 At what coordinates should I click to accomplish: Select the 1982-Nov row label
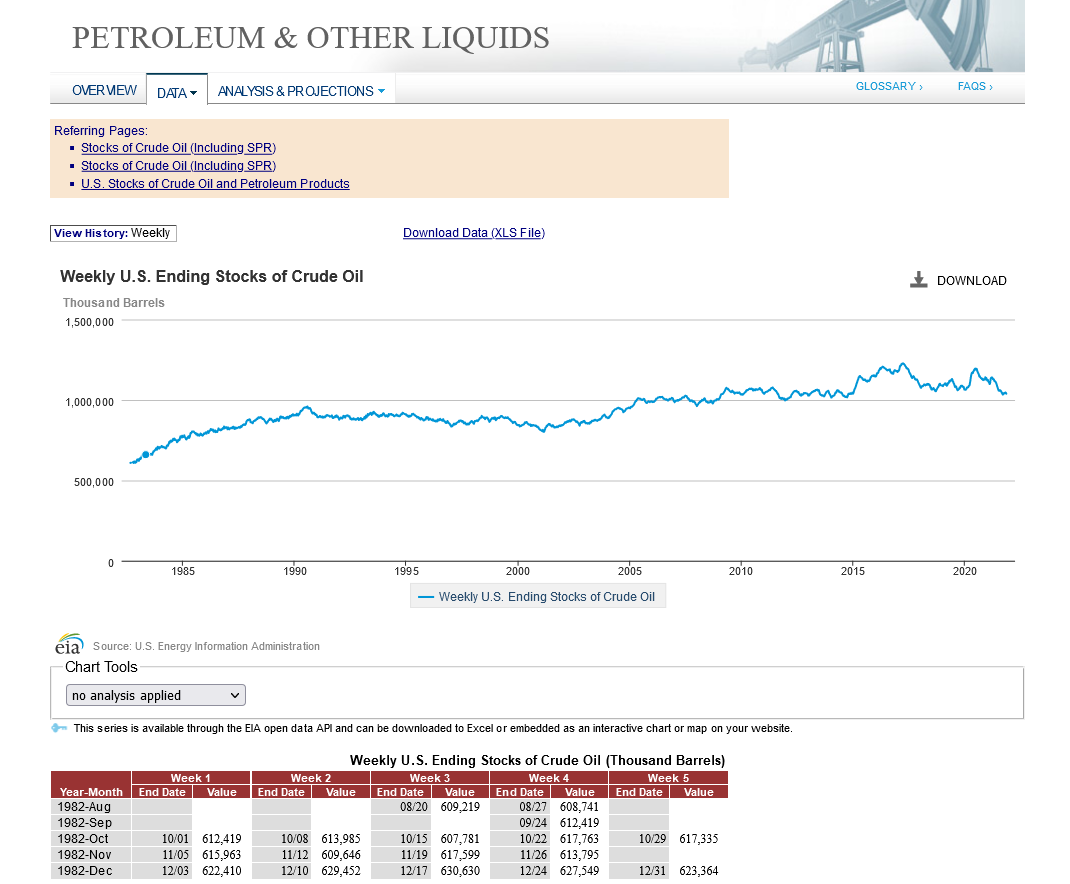84,855
